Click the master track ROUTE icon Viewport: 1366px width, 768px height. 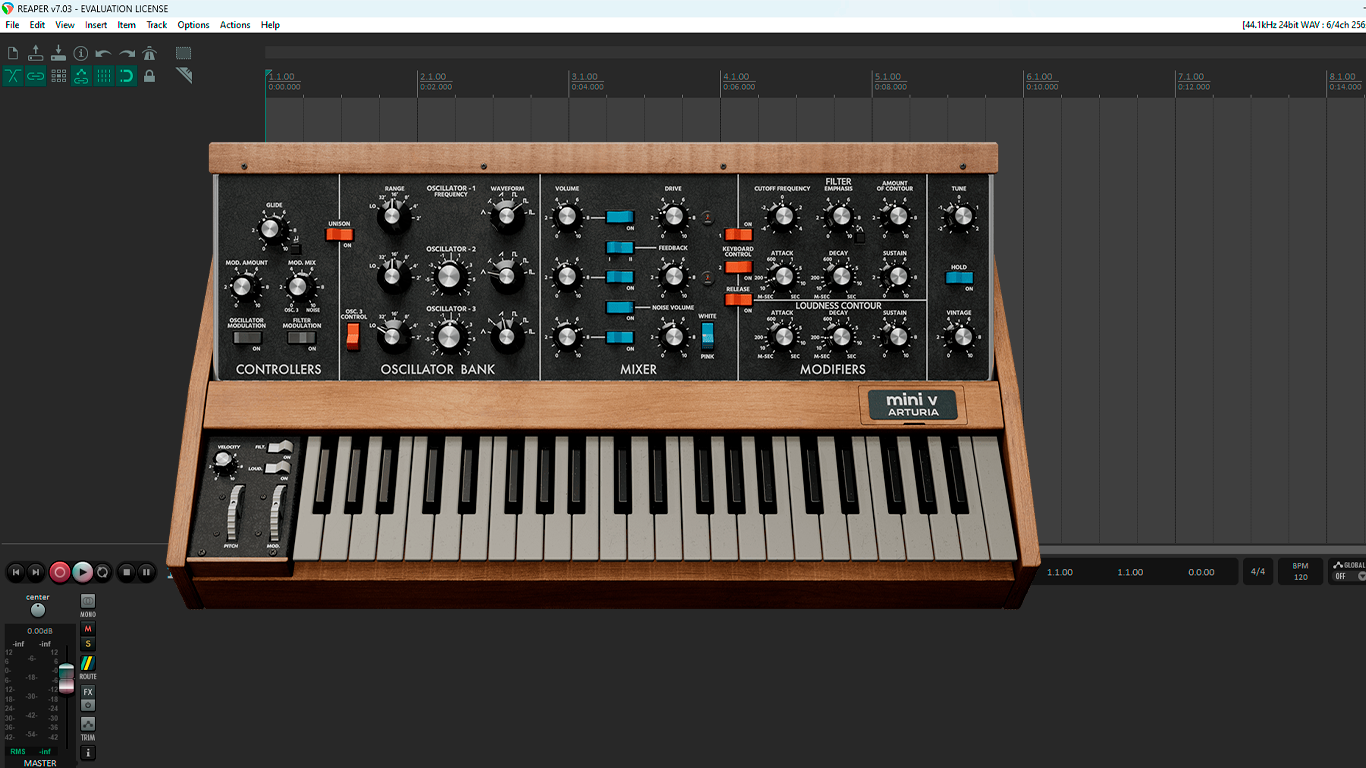(x=88, y=664)
